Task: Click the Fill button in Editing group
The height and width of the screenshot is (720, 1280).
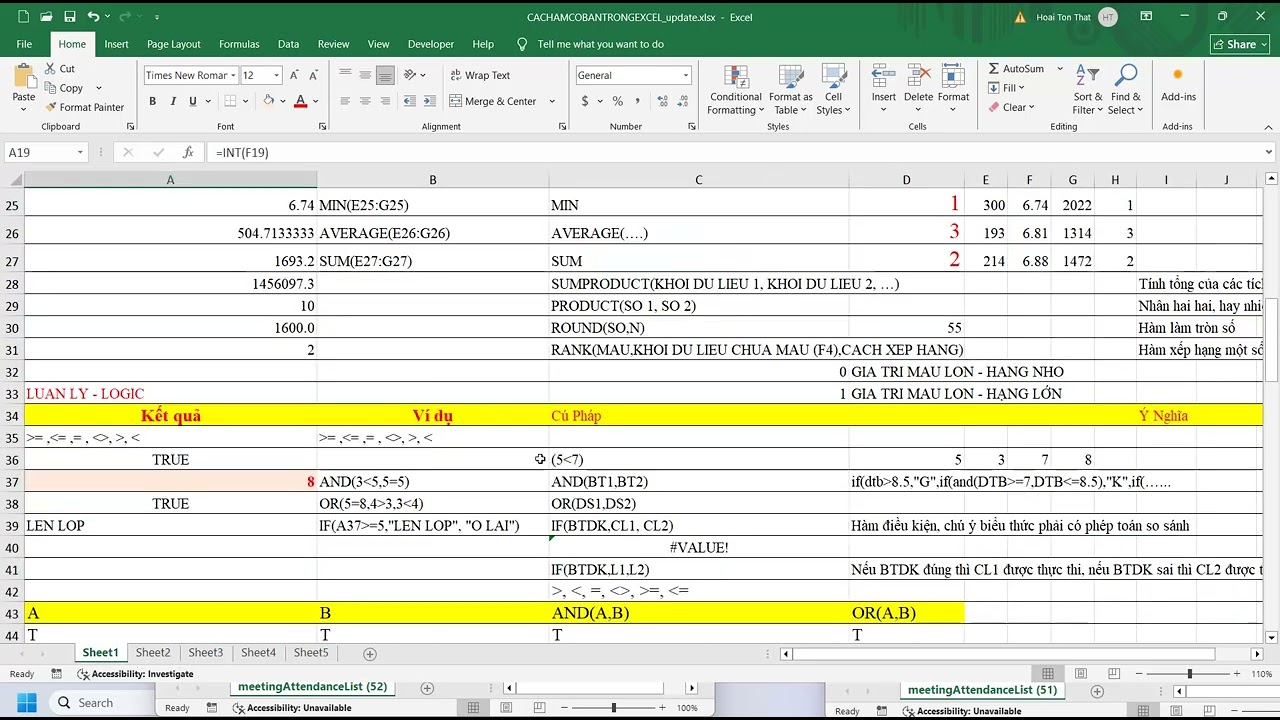Action: [1007, 88]
